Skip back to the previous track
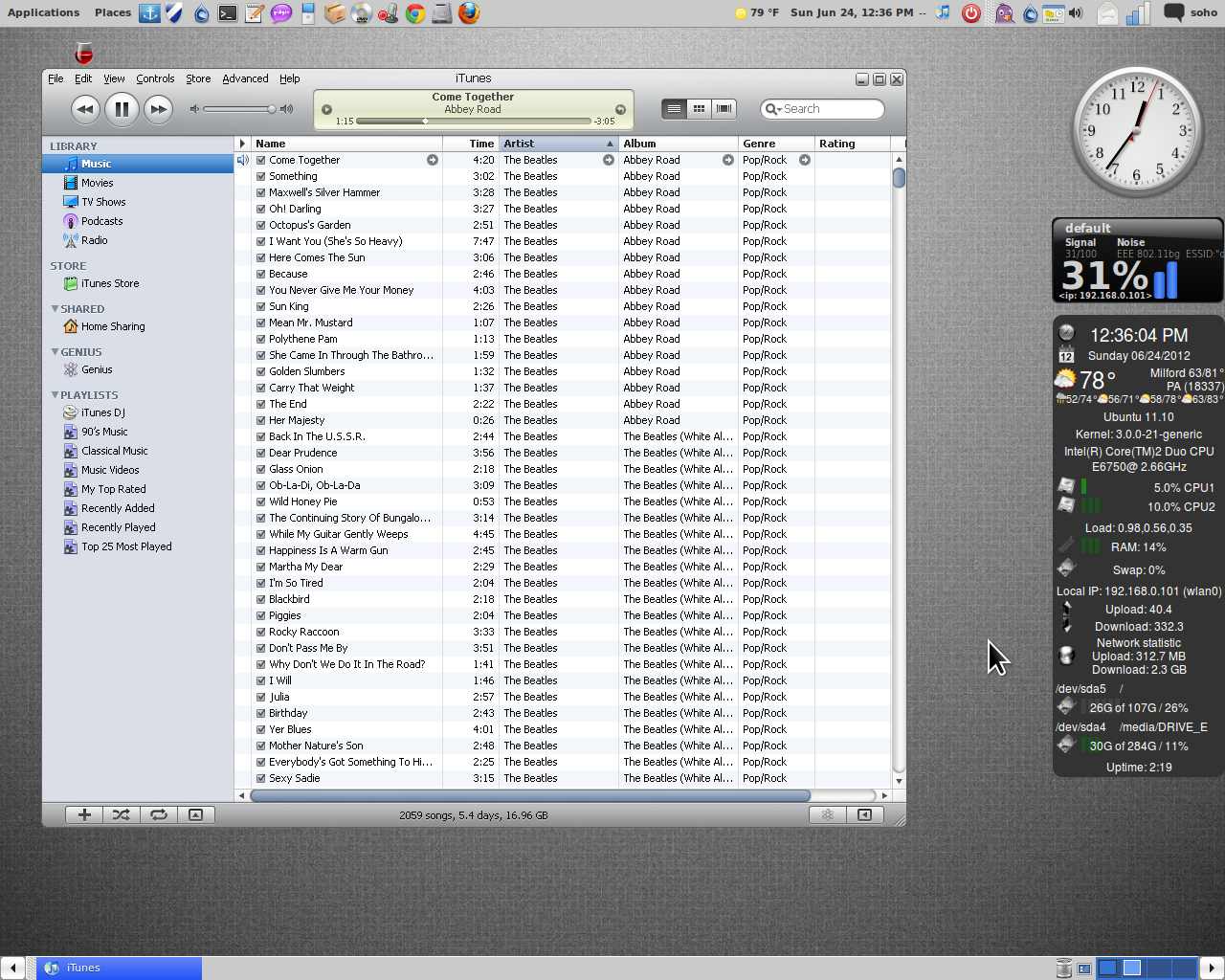 tap(85, 109)
